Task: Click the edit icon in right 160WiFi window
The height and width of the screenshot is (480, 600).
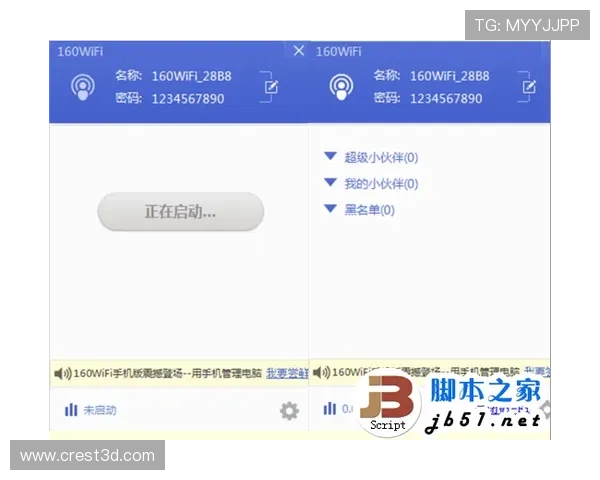Action: tap(529, 87)
